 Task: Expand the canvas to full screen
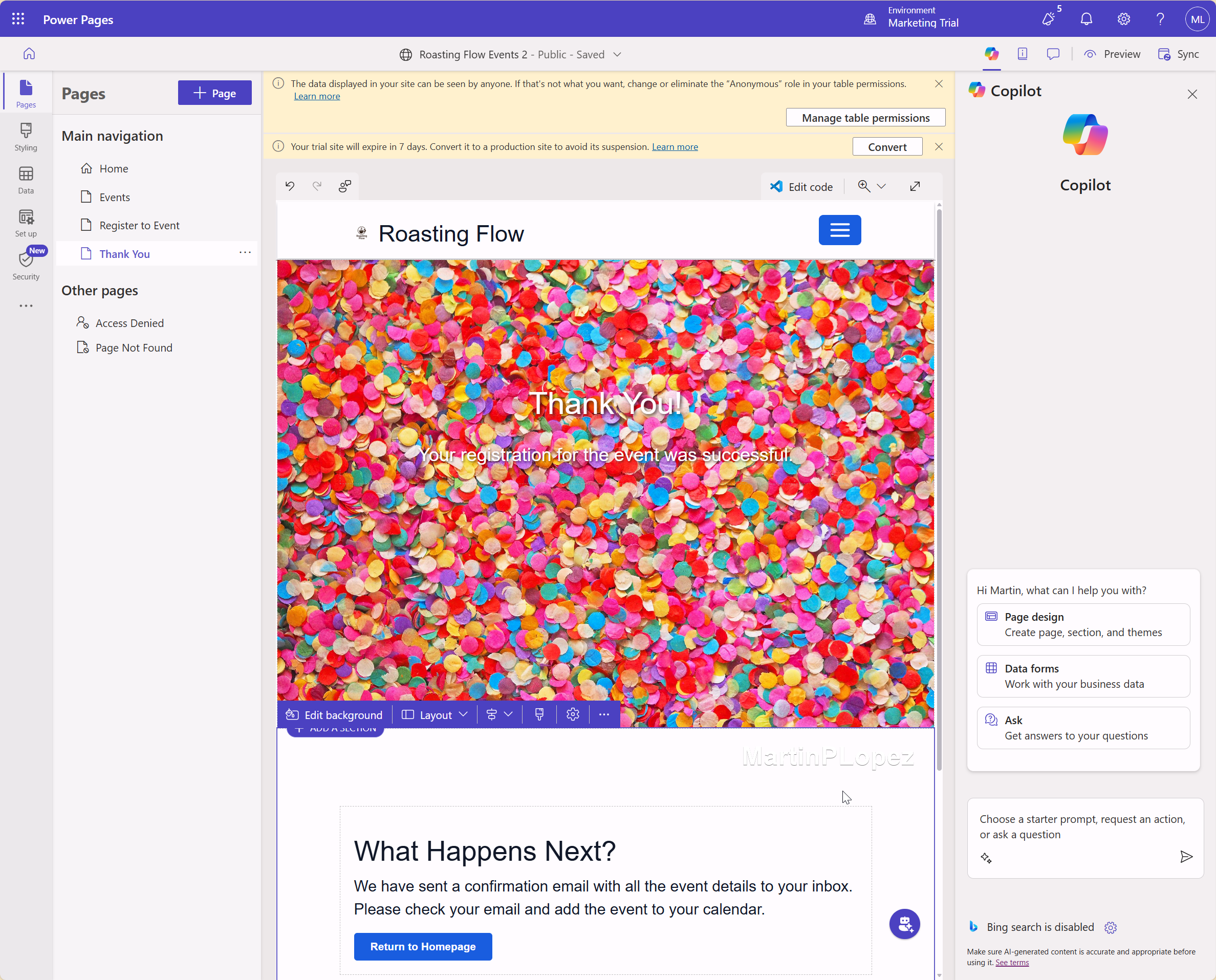pos(915,186)
